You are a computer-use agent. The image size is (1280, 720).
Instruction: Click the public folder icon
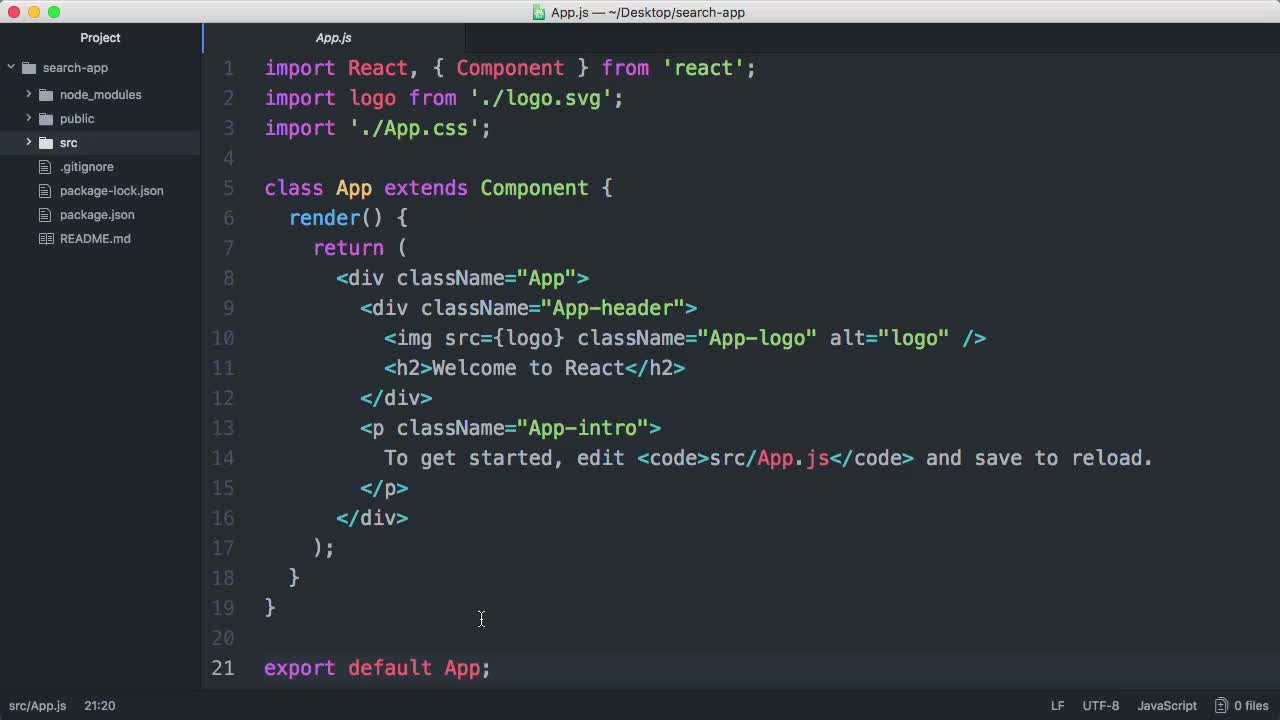point(46,119)
